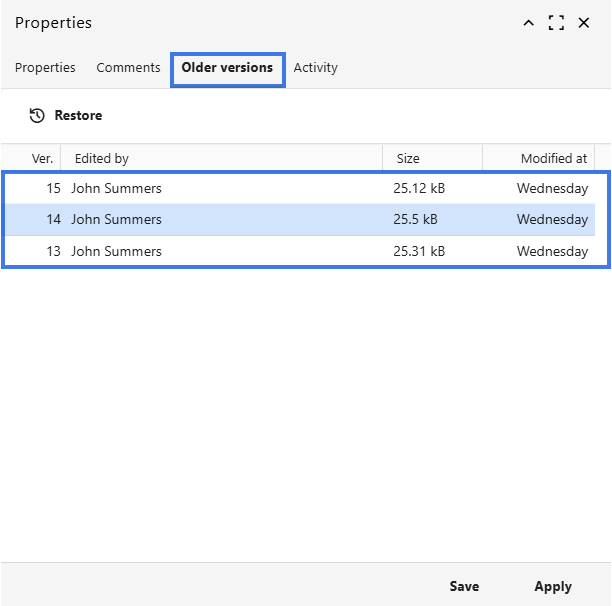This screenshot has height=606, width=612.
Task: Click the Save button
Action: tap(464, 586)
